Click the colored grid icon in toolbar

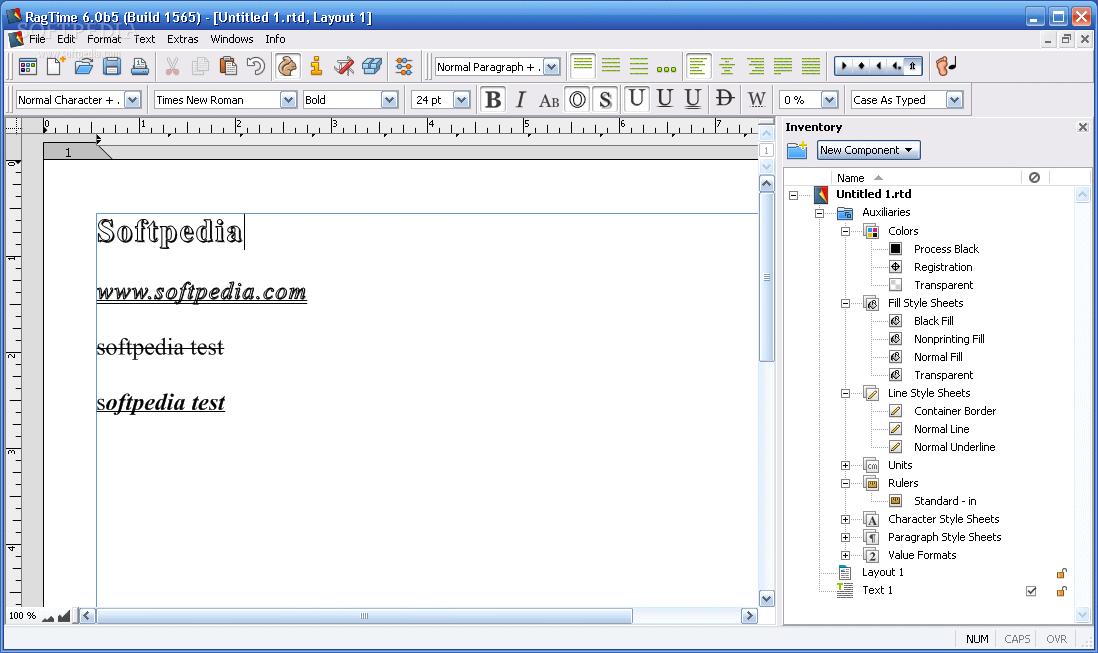[27, 66]
